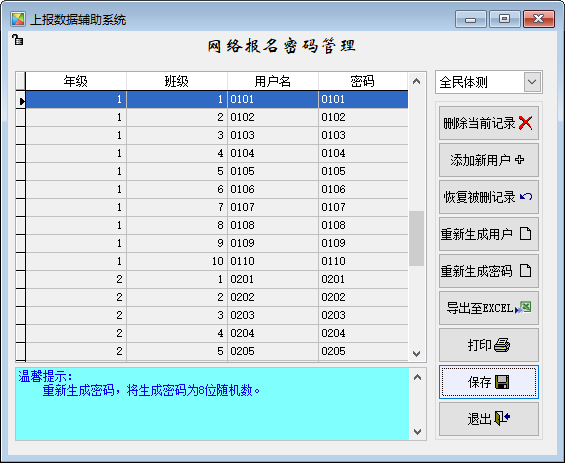Click the small lock icon under the title bar
Screen dimensions: 565x463
pos(17,39)
